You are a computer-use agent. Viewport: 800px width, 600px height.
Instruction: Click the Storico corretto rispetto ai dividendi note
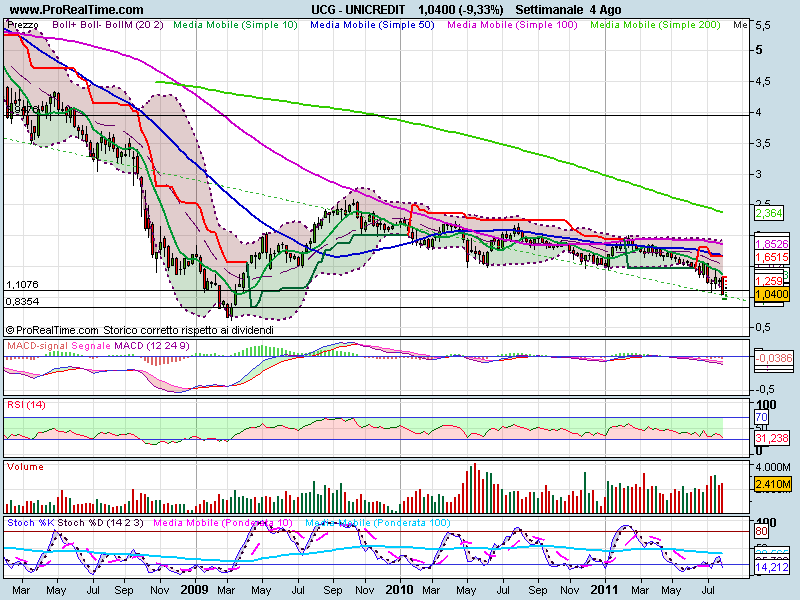pos(188,330)
